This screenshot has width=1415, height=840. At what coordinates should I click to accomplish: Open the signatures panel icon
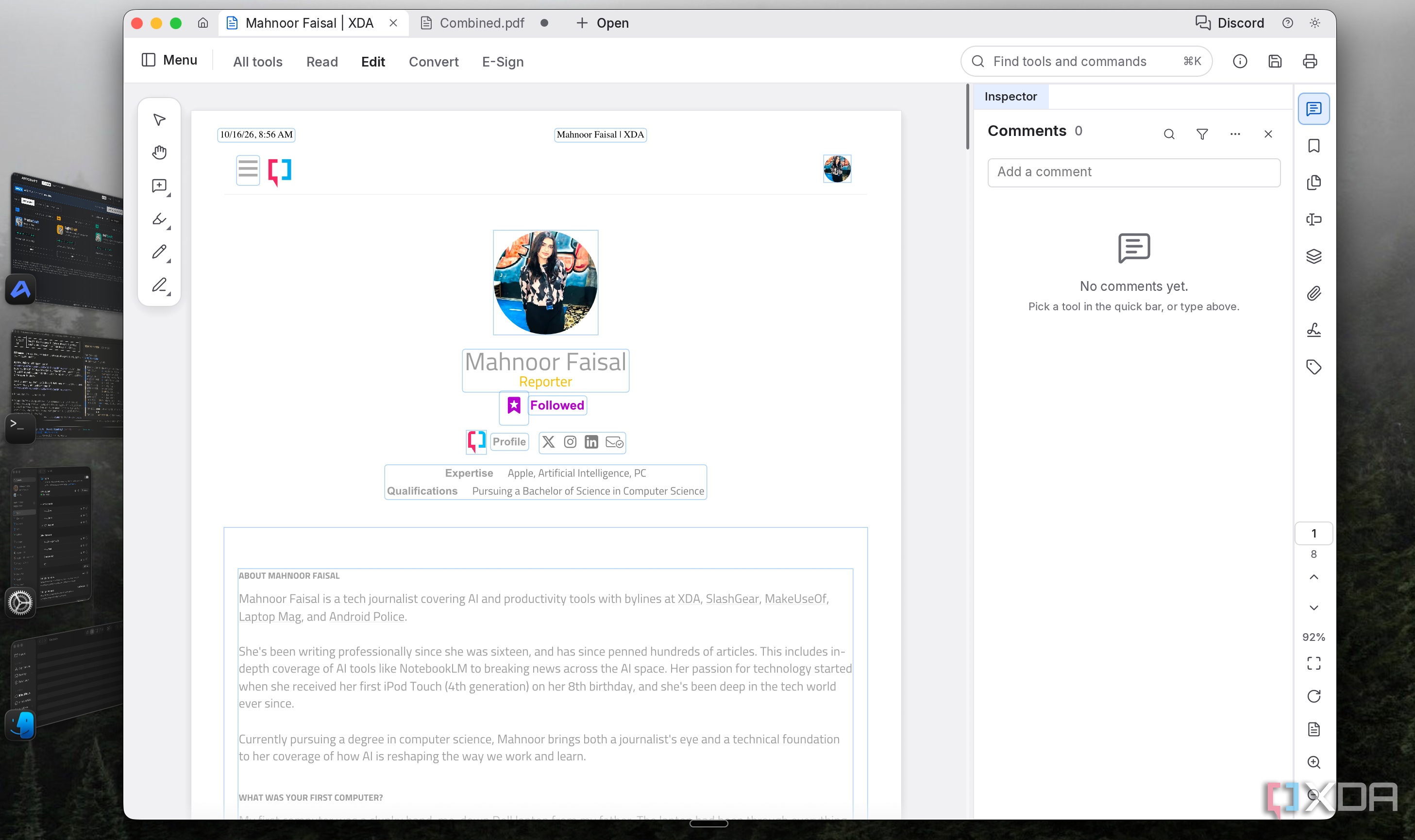click(1313, 330)
